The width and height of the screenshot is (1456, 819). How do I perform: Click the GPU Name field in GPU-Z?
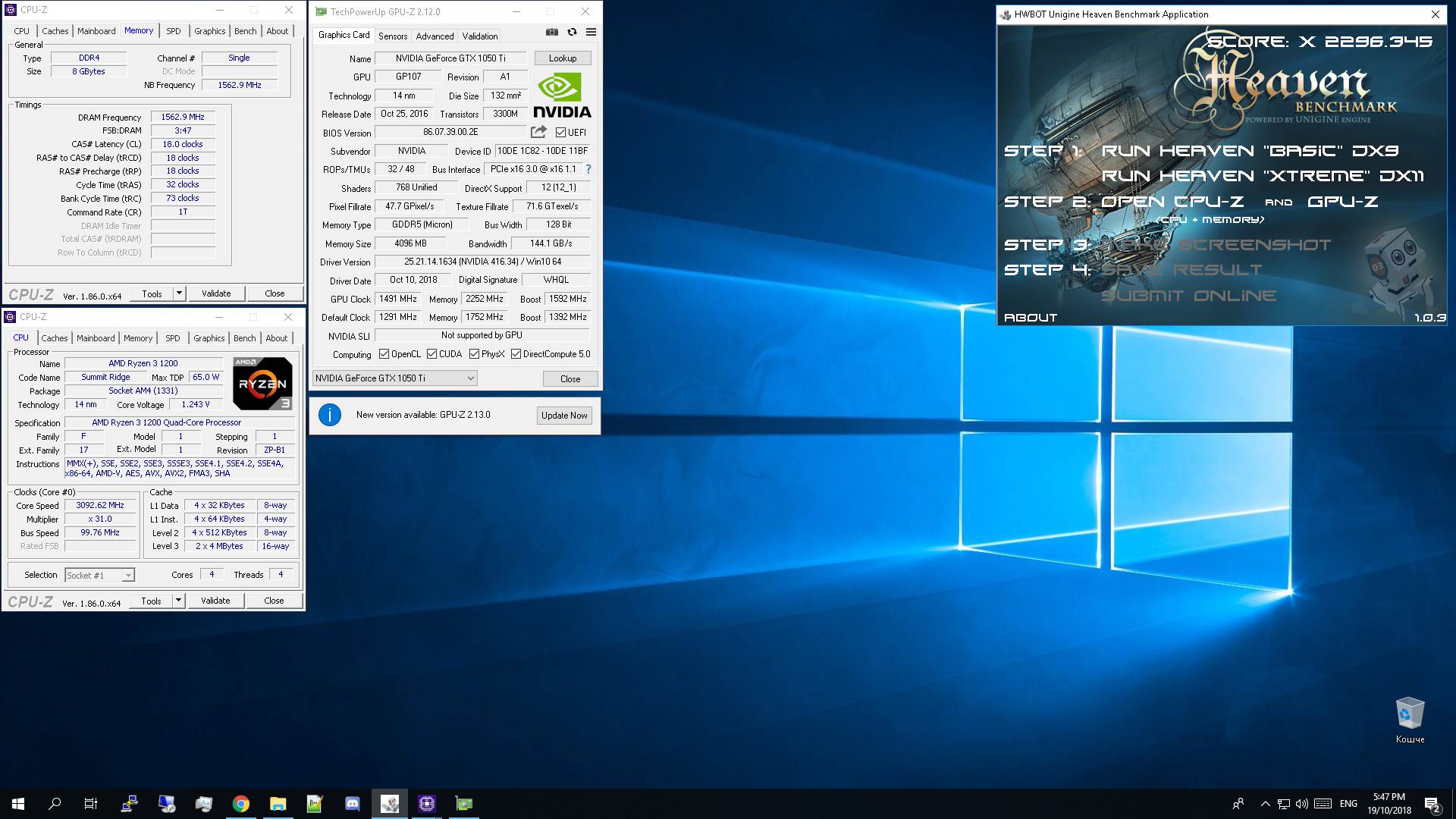coord(450,58)
